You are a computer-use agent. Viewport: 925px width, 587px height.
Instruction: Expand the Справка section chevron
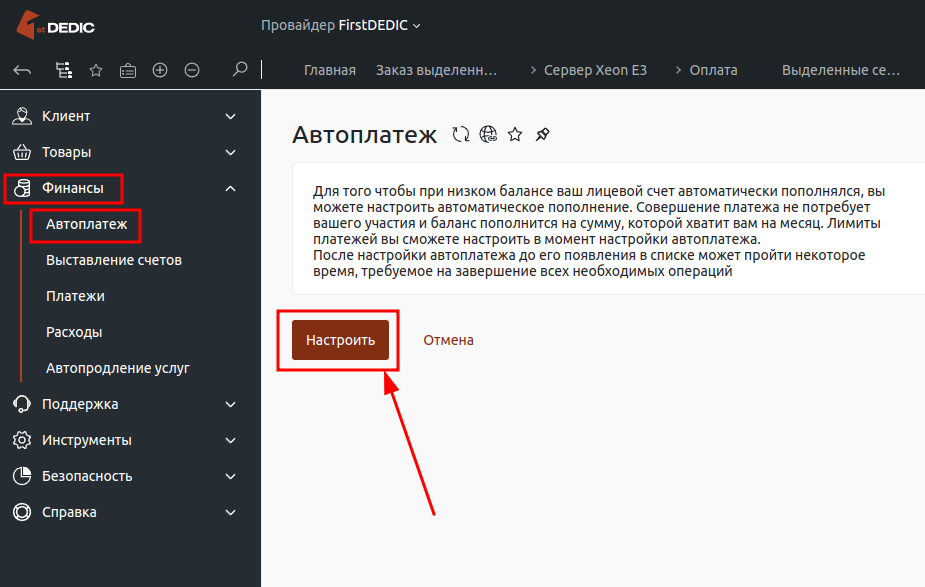click(x=231, y=513)
